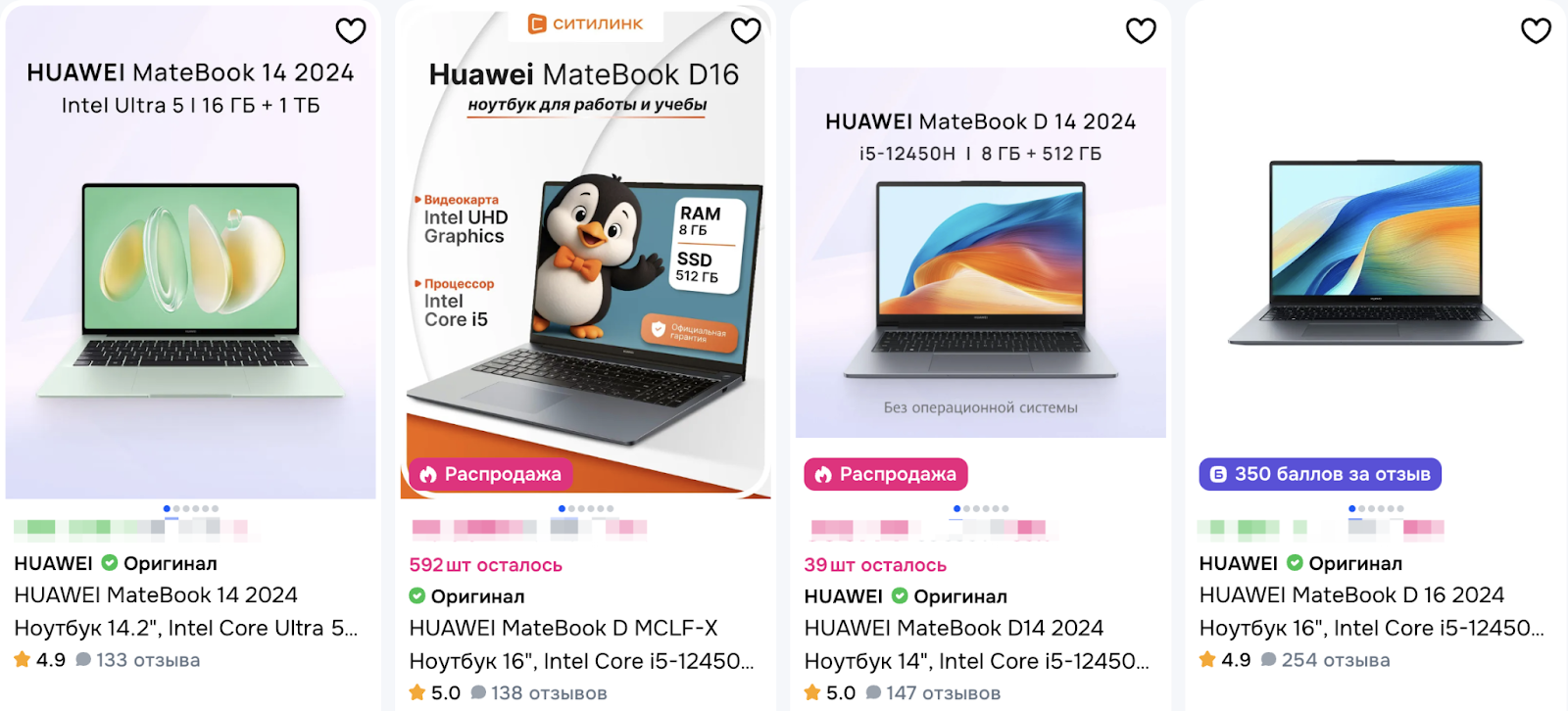Viewport: 1568px width, 711px height.
Task: Open HUAWEI MateBook D 16 2024 title link
Action: tap(1351, 594)
